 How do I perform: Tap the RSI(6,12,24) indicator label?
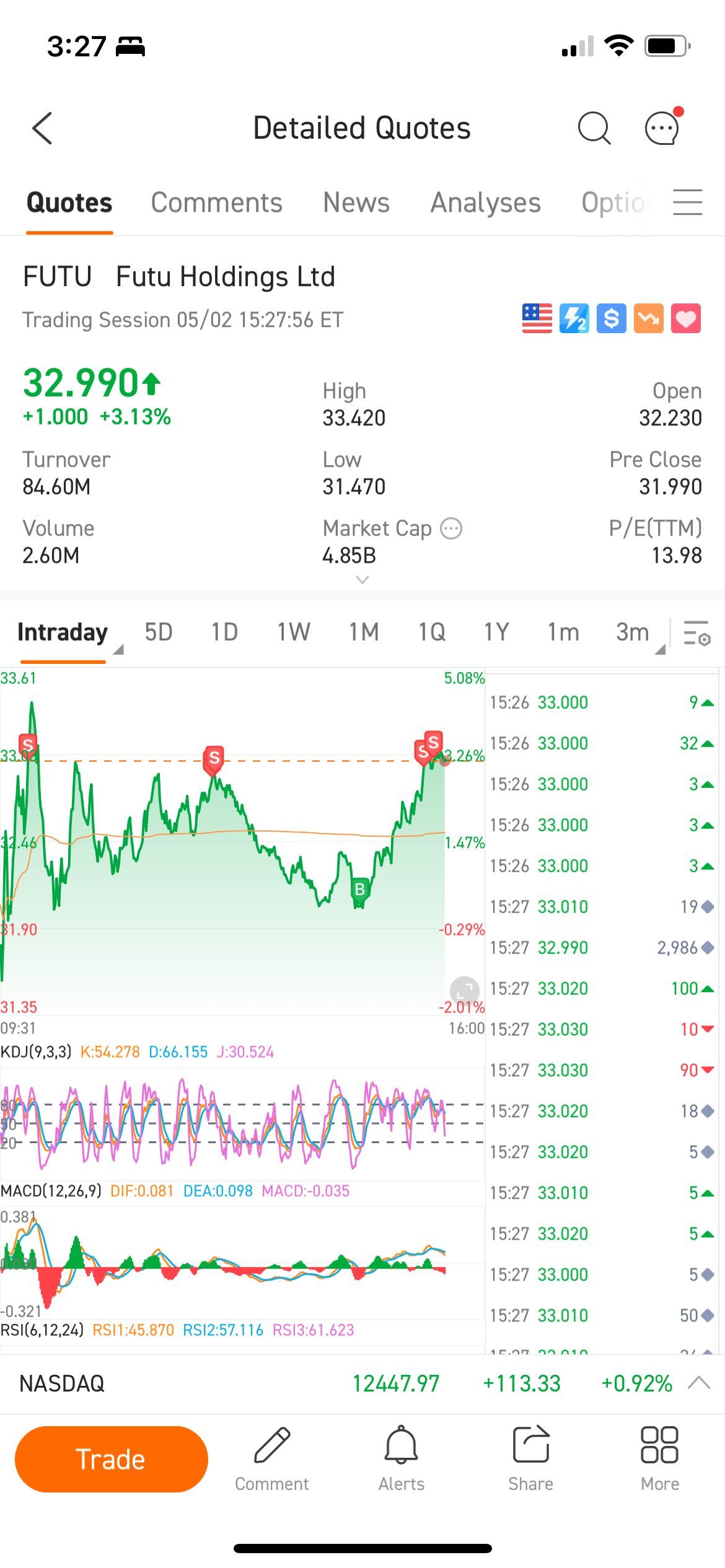(42, 1330)
